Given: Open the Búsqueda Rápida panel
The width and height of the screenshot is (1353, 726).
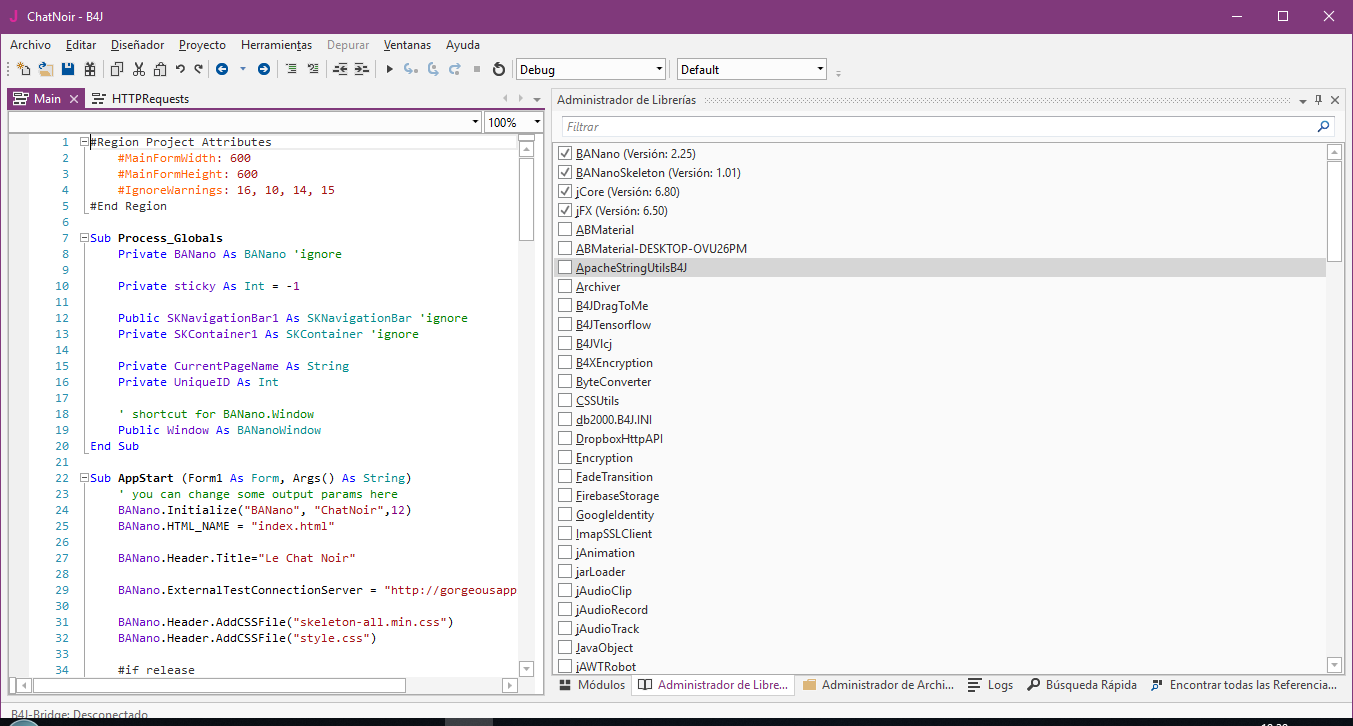Looking at the screenshot, I should pyautogui.click(x=1082, y=685).
